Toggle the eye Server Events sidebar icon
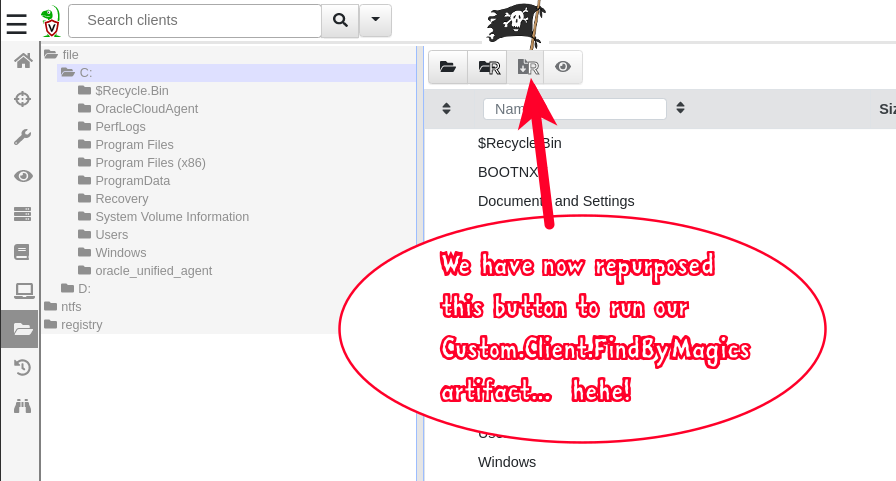 click(x=22, y=176)
